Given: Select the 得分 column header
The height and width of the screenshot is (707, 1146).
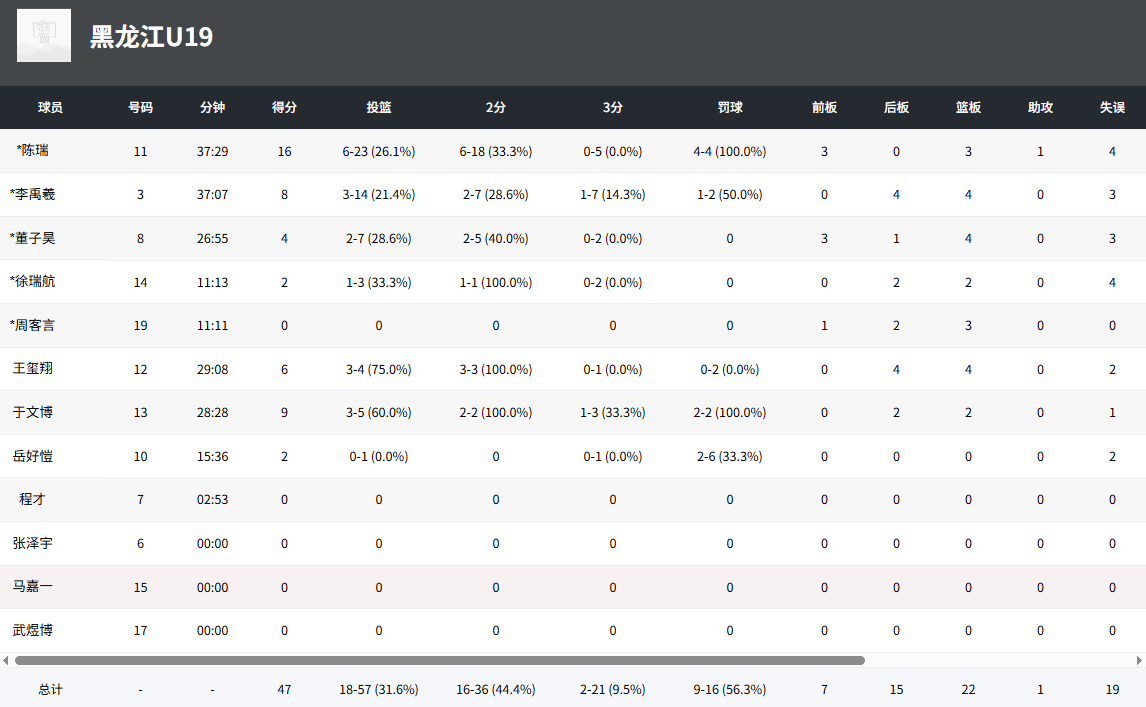Looking at the screenshot, I should point(284,107).
